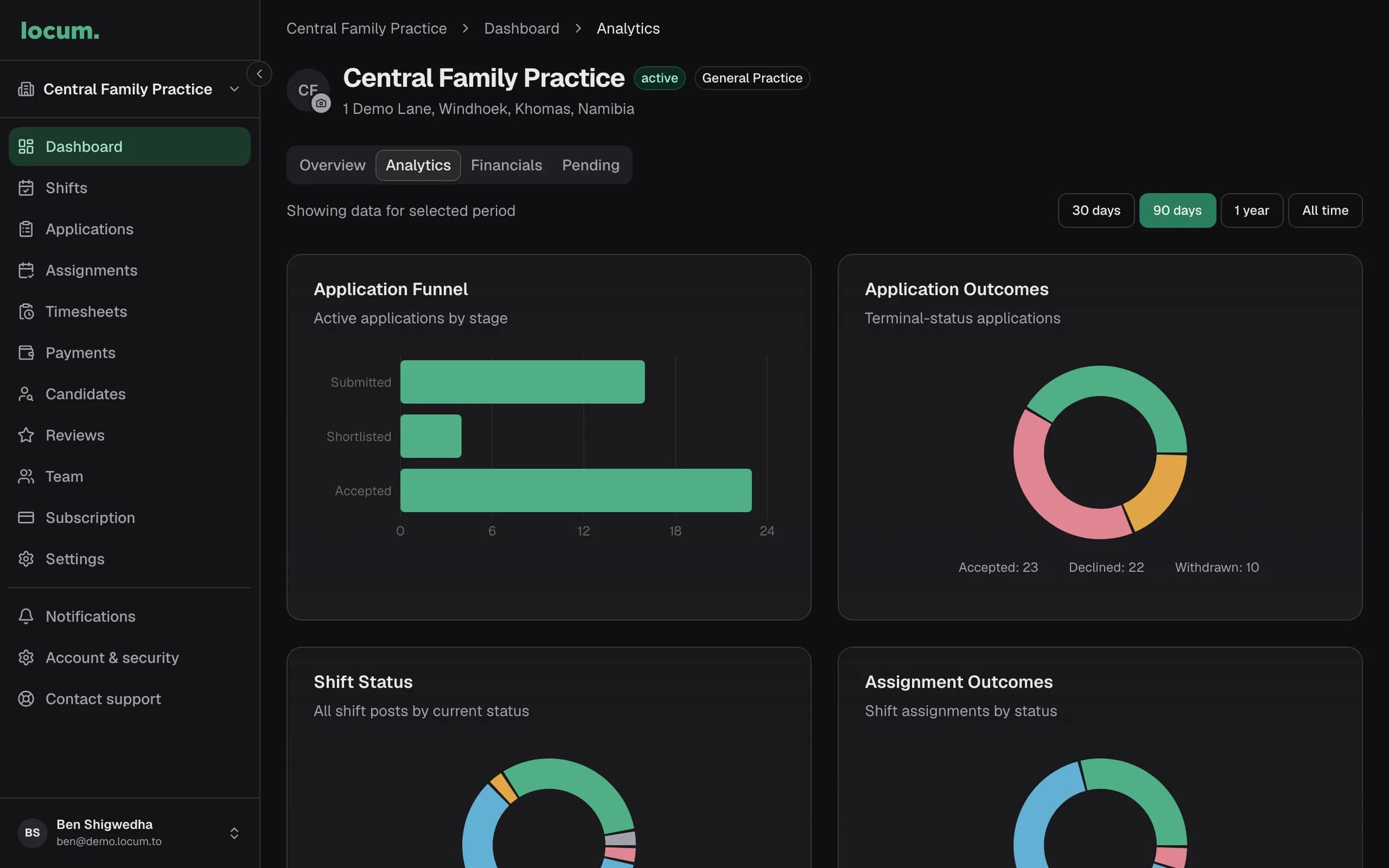
Task: Click the Dashboard breadcrumb link
Action: pyautogui.click(x=521, y=28)
